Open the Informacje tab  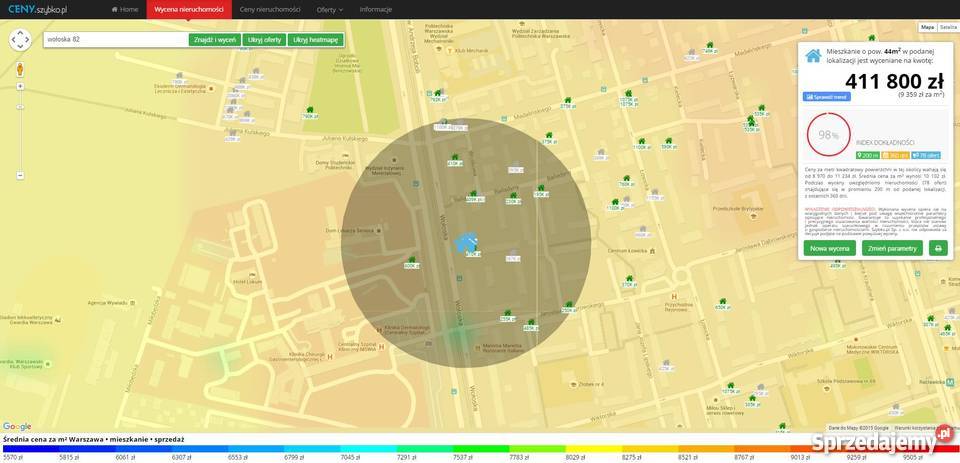coord(376,10)
